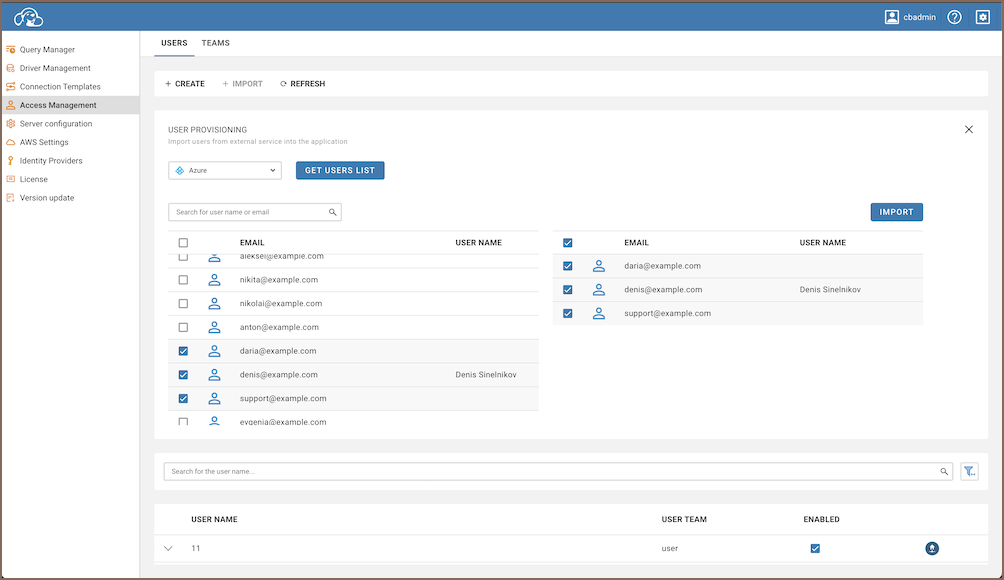
Task: Uncheck daria@example.com in the left list
Action: tap(183, 351)
